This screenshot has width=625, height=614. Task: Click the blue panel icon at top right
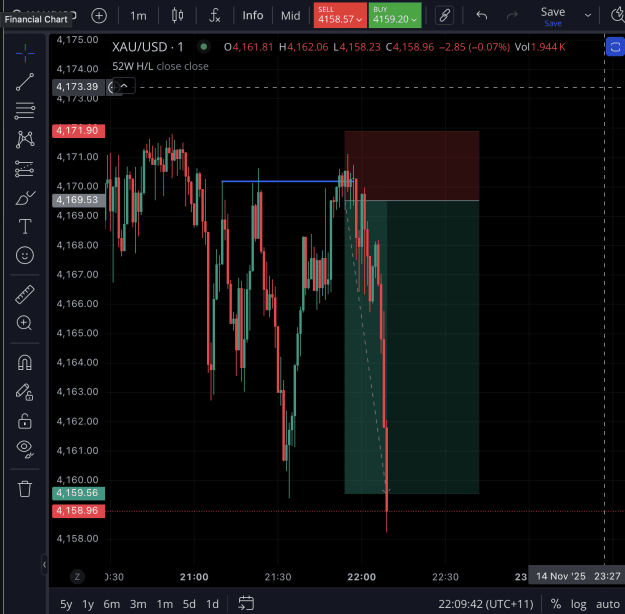point(615,47)
